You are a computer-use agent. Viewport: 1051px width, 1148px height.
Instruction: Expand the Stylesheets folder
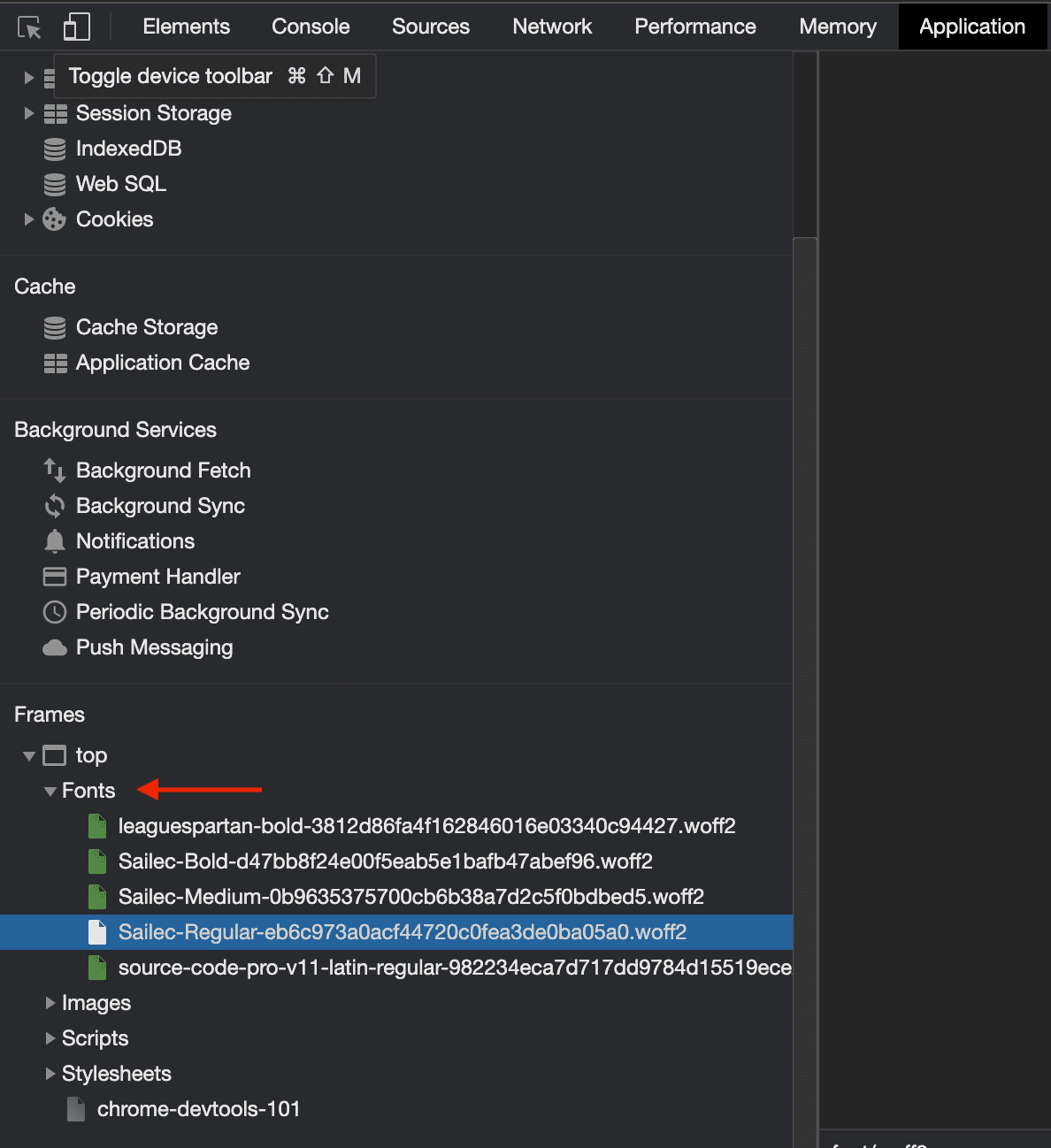(50, 1074)
